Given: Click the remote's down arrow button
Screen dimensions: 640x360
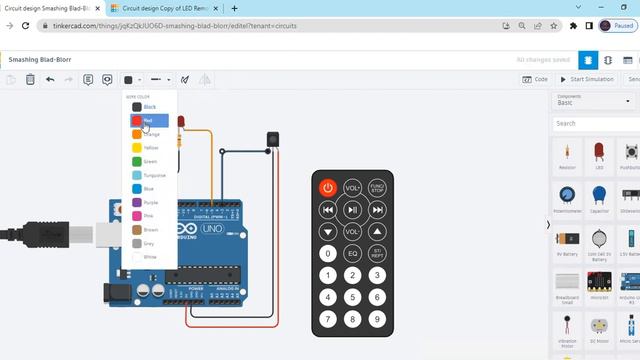Looking at the screenshot, I should tap(328, 231).
